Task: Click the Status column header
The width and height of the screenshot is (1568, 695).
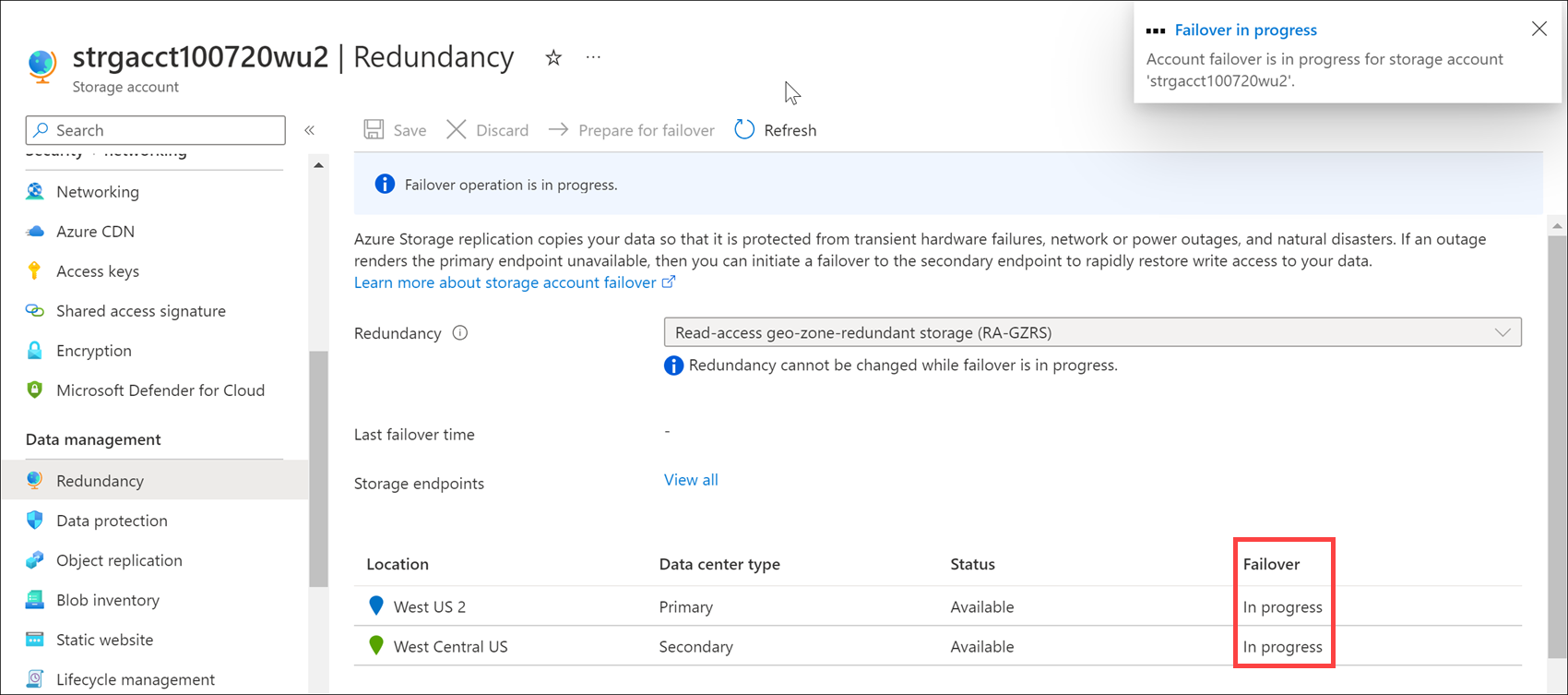Action: click(972, 564)
